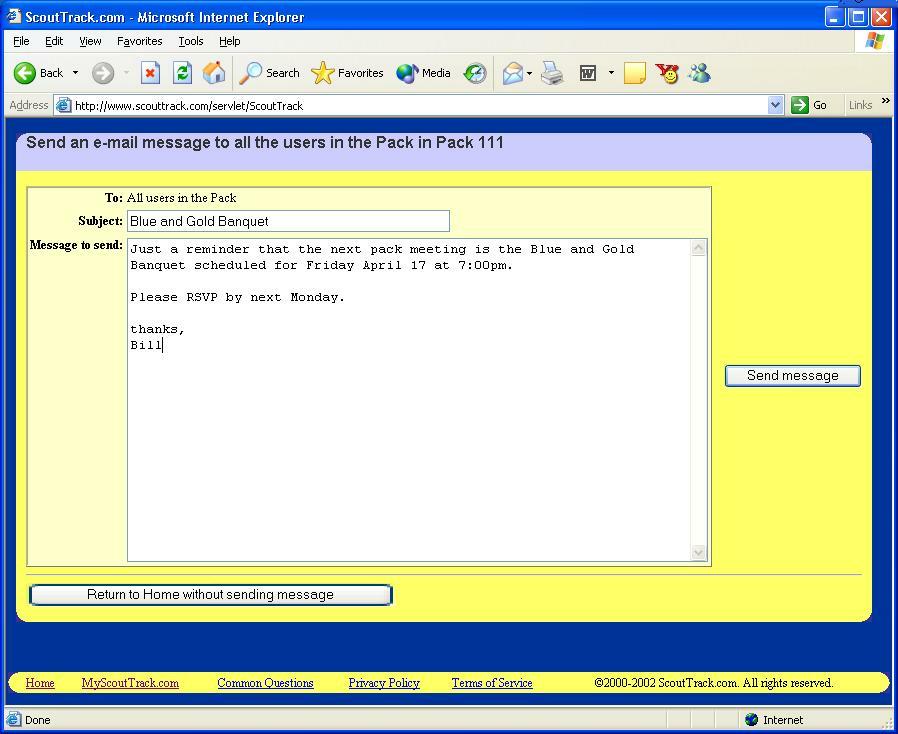Open the Edit icon dropdown arrow
This screenshot has height=734, width=898.
click(611, 73)
